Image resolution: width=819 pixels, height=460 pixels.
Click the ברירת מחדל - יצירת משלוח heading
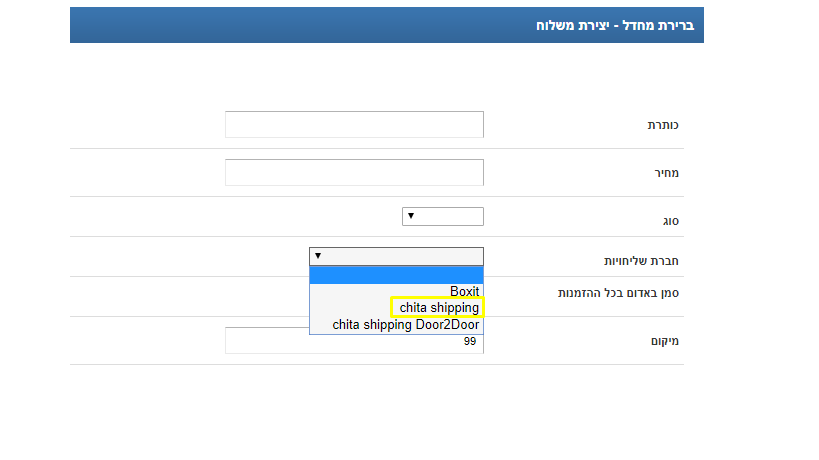tap(615, 26)
